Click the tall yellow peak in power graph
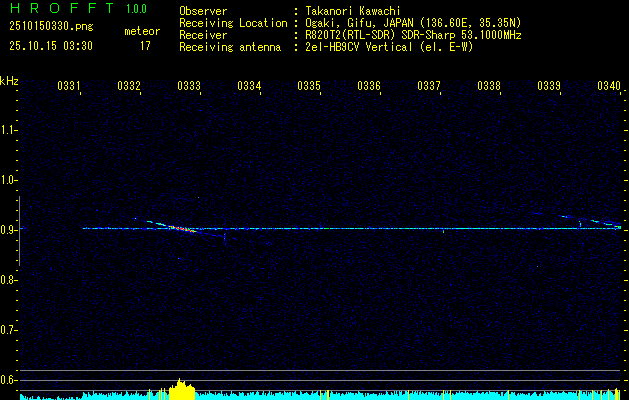Screen dimensions: 629x400 click(182, 389)
